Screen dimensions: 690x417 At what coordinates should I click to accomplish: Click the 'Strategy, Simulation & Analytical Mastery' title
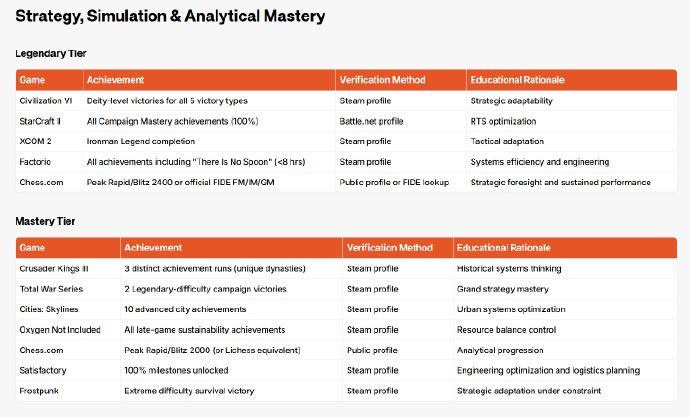[x=170, y=16]
